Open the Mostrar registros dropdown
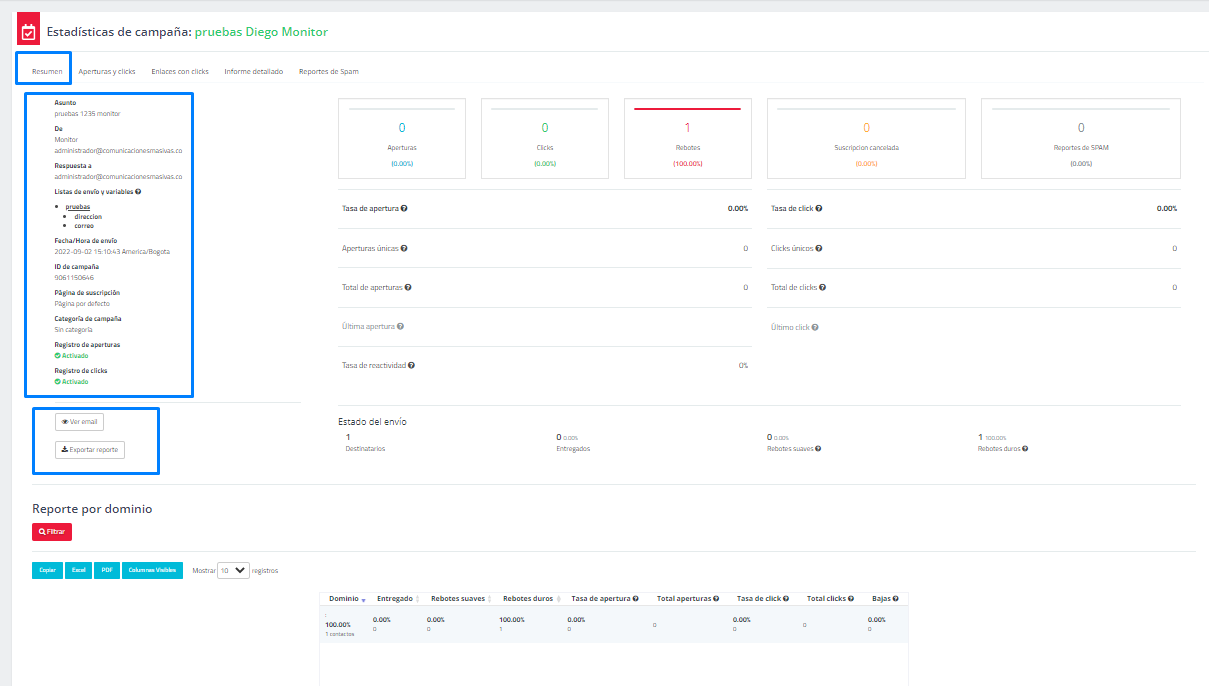This screenshot has height=686, width=1209. [x=233, y=571]
